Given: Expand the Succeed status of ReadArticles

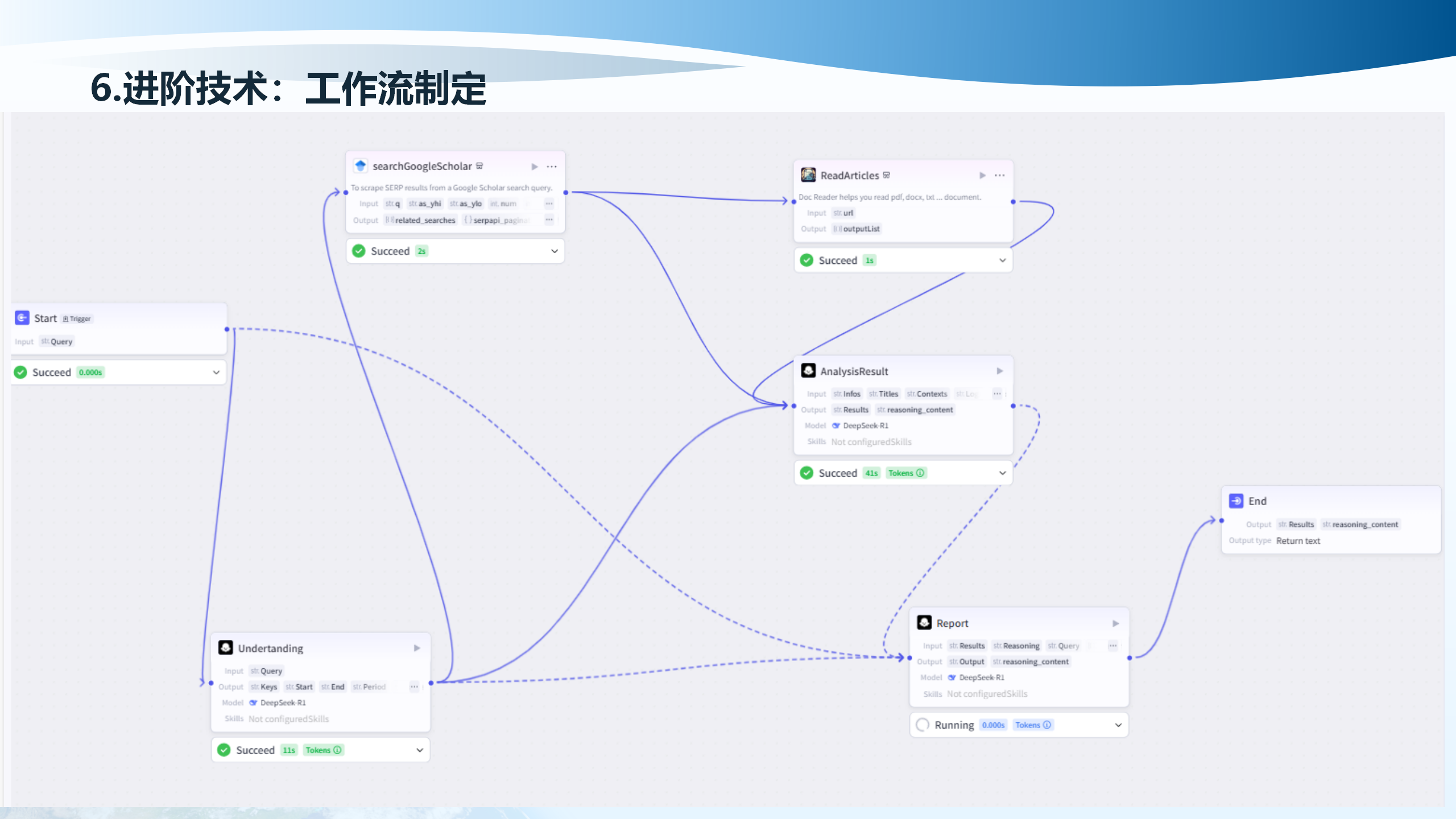Looking at the screenshot, I should pyautogui.click(x=1002, y=260).
